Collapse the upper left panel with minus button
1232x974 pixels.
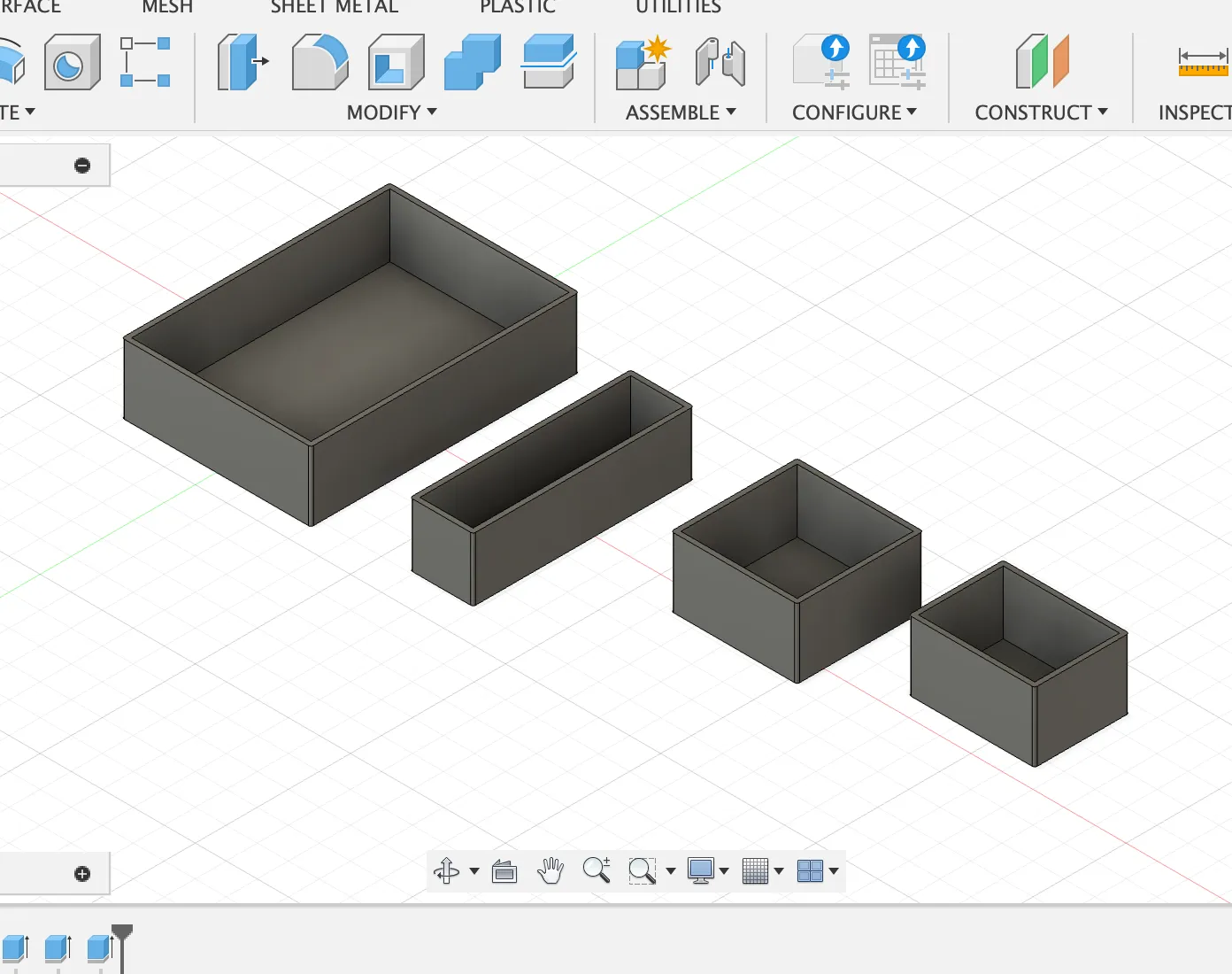pyautogui.click(x=82, y=166)
